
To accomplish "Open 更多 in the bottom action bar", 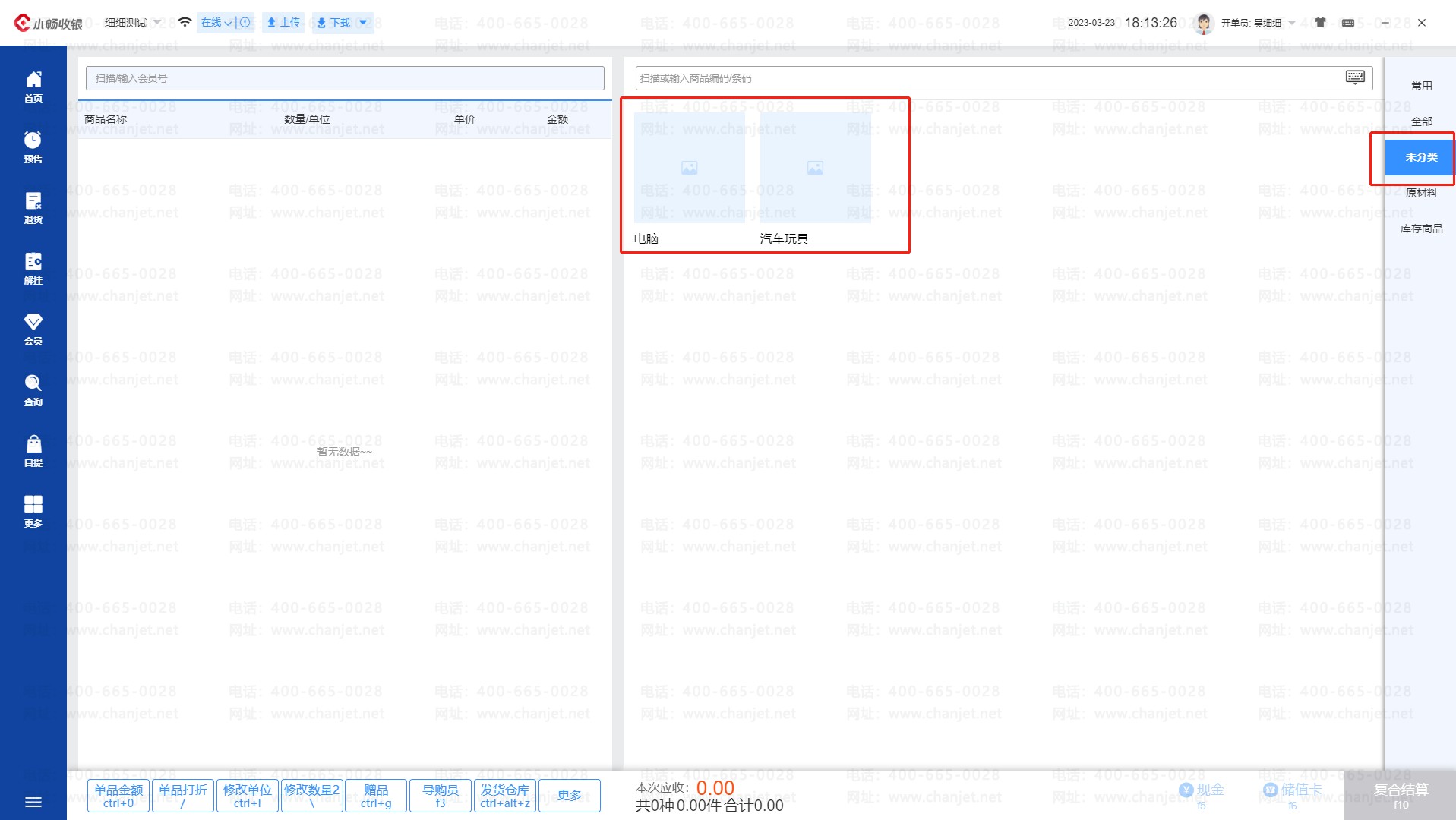I will point(570,796).
